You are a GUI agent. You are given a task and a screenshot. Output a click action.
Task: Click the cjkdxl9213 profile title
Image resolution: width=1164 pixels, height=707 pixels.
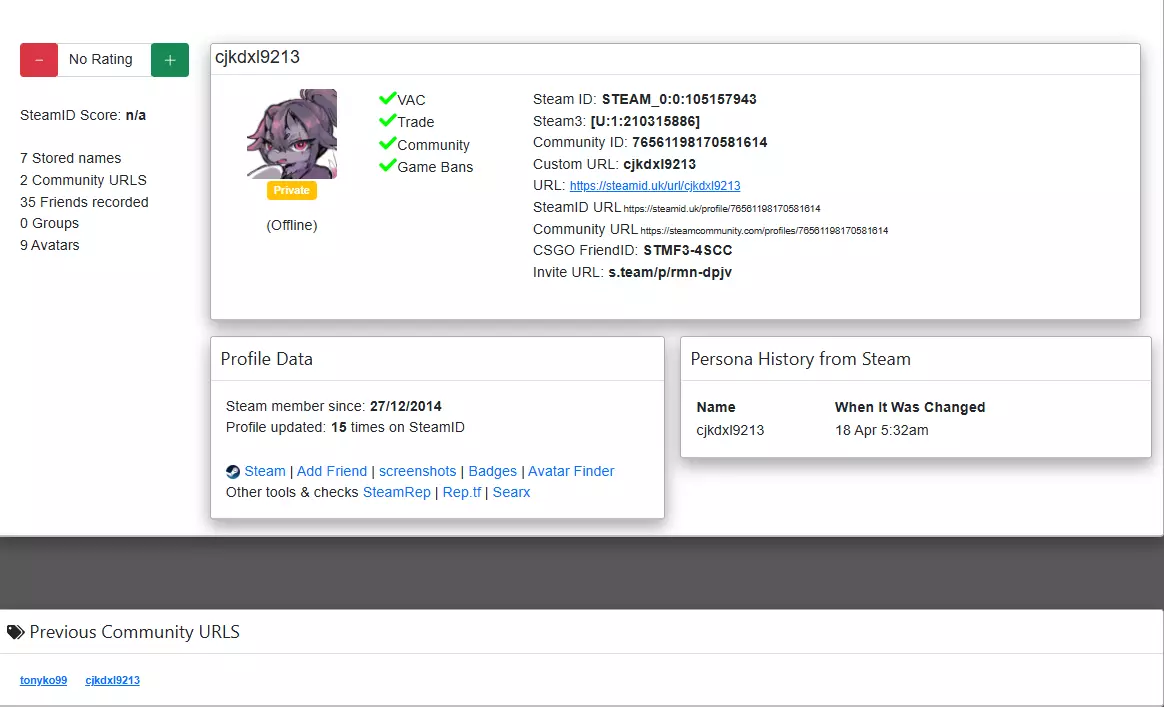coord(257,57)
